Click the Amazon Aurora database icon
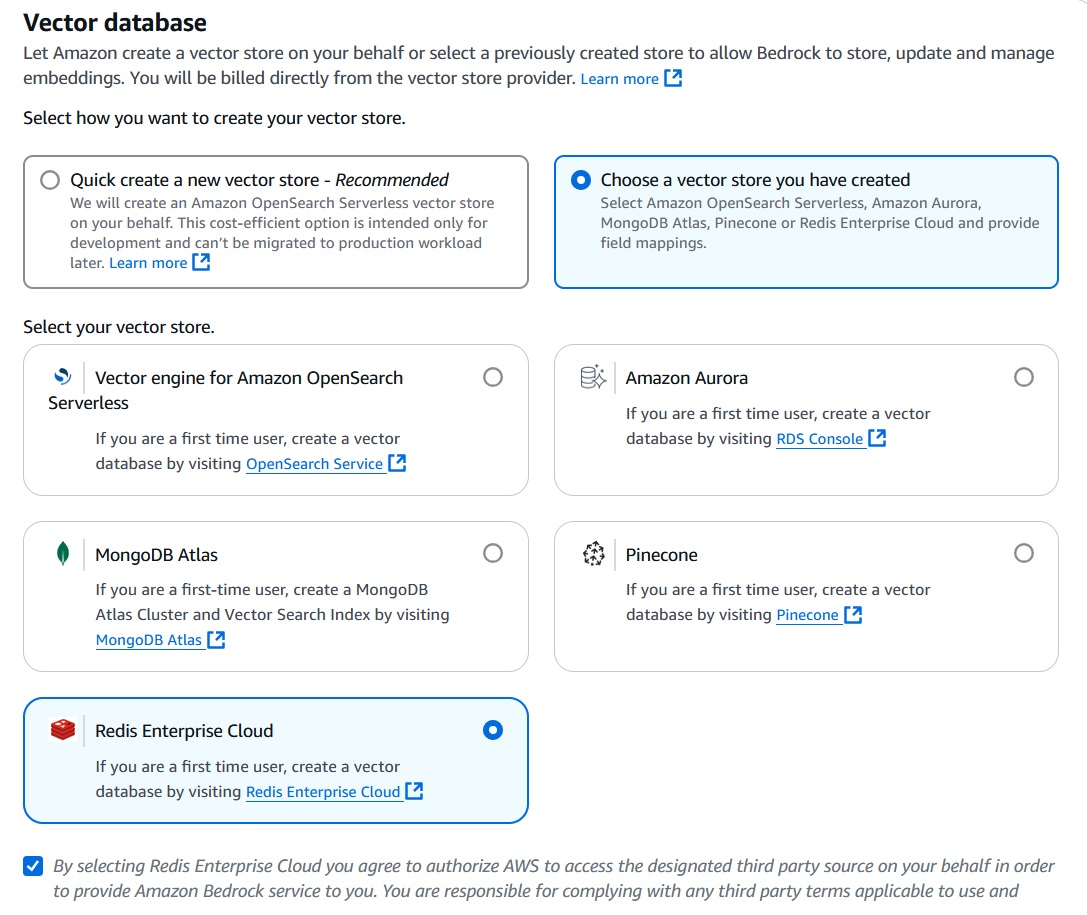 point(592,377)
